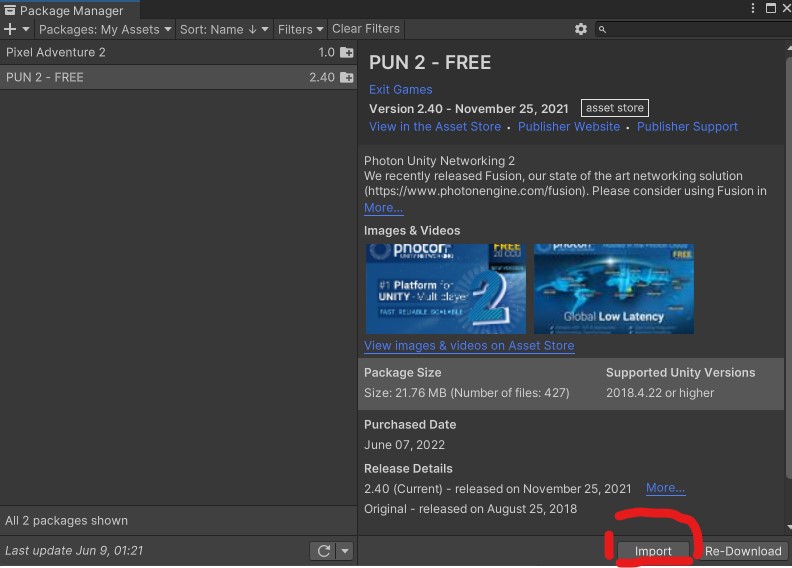
Task: Open the Sort: Name dropdown
Action: click(224, 29)
